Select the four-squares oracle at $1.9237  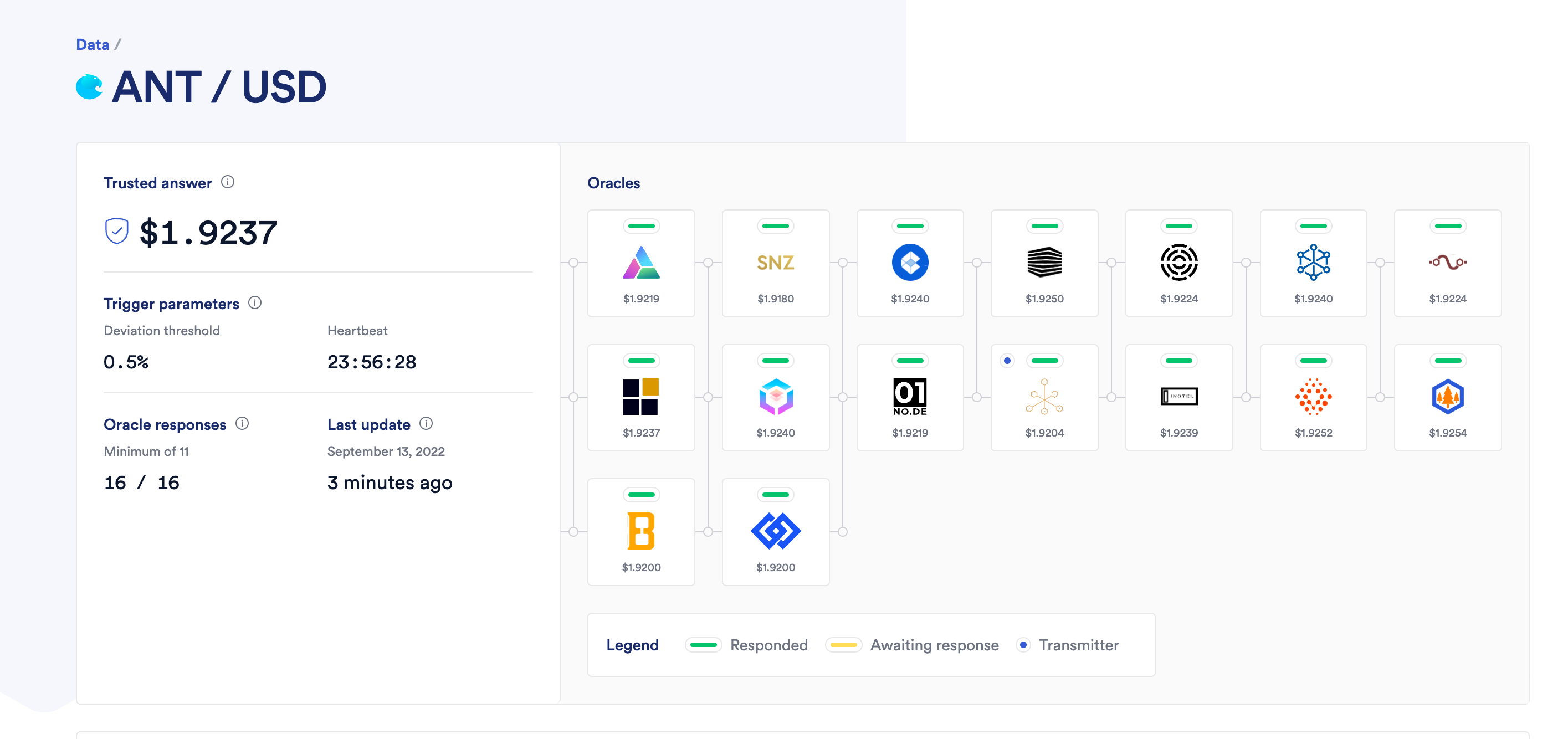641,397
